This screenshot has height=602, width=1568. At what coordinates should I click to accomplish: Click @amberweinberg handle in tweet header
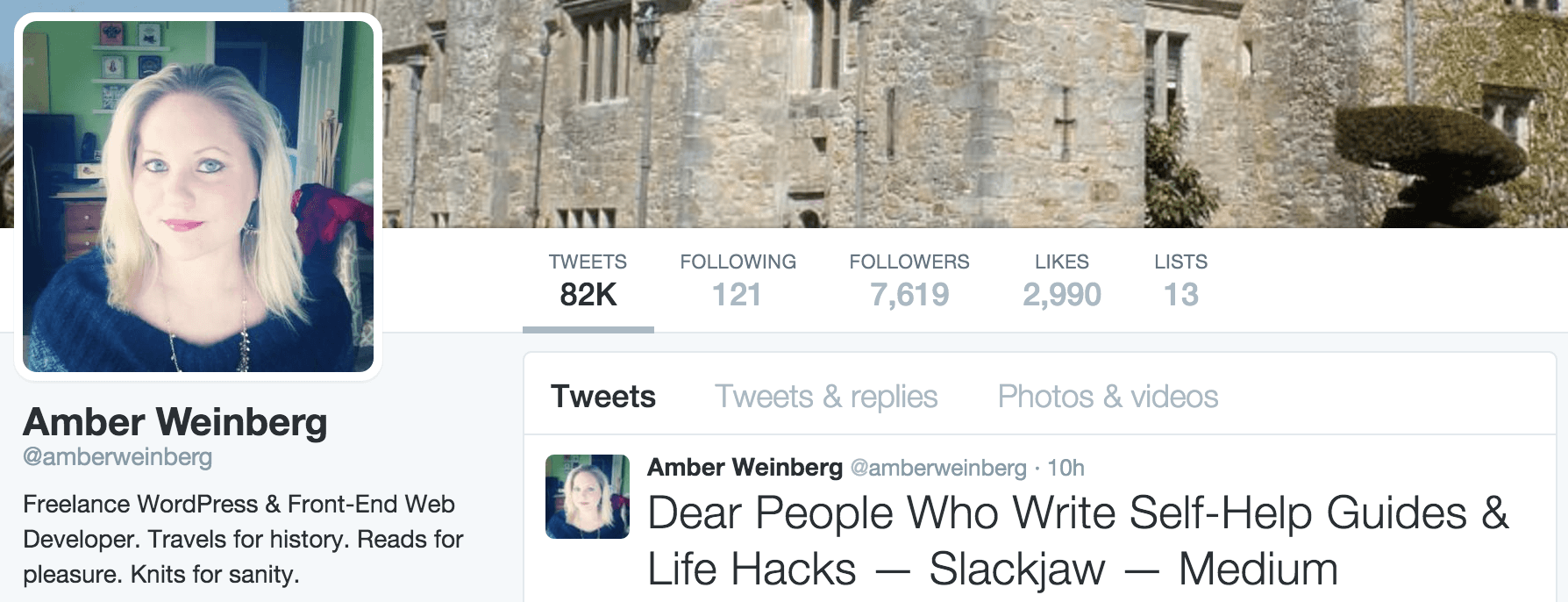[938, 468]
